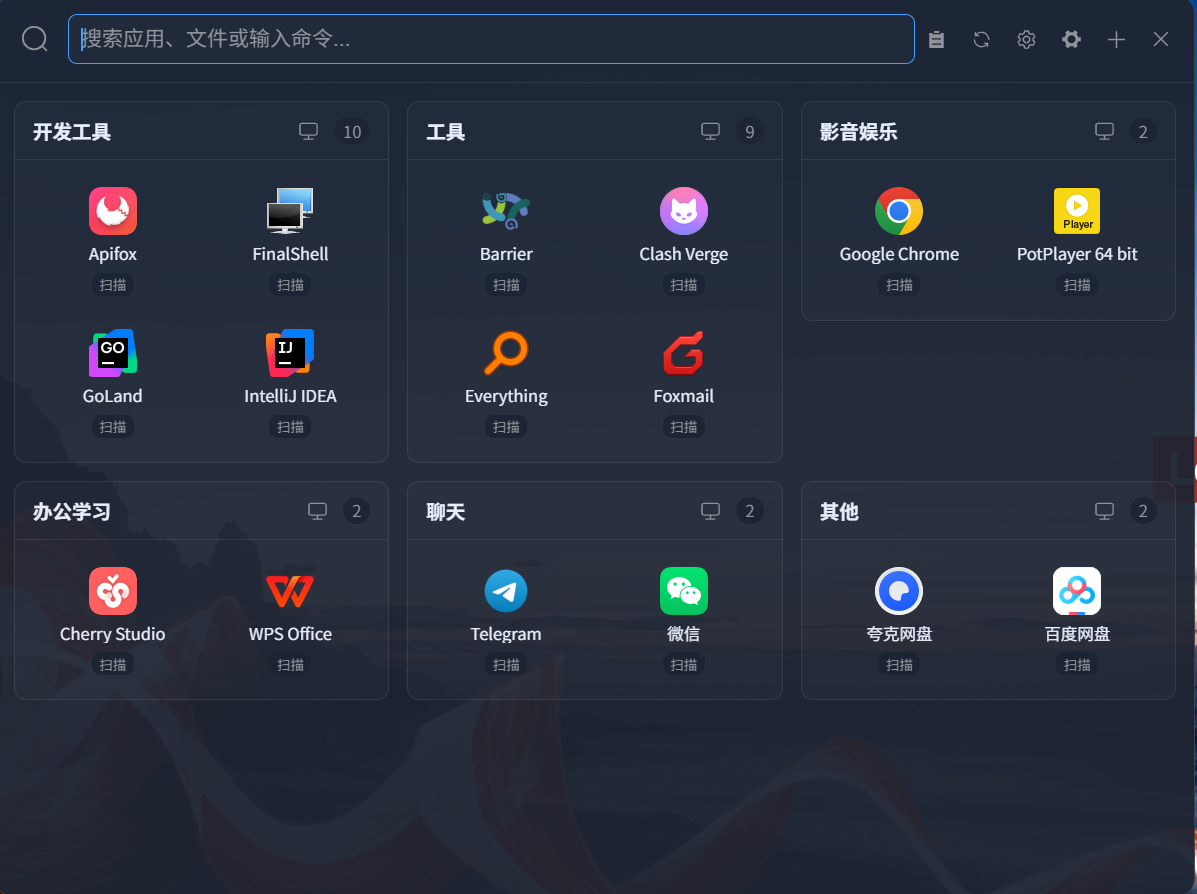
Task: Open the Clash Verge cat icon
Action: [684, 211]
